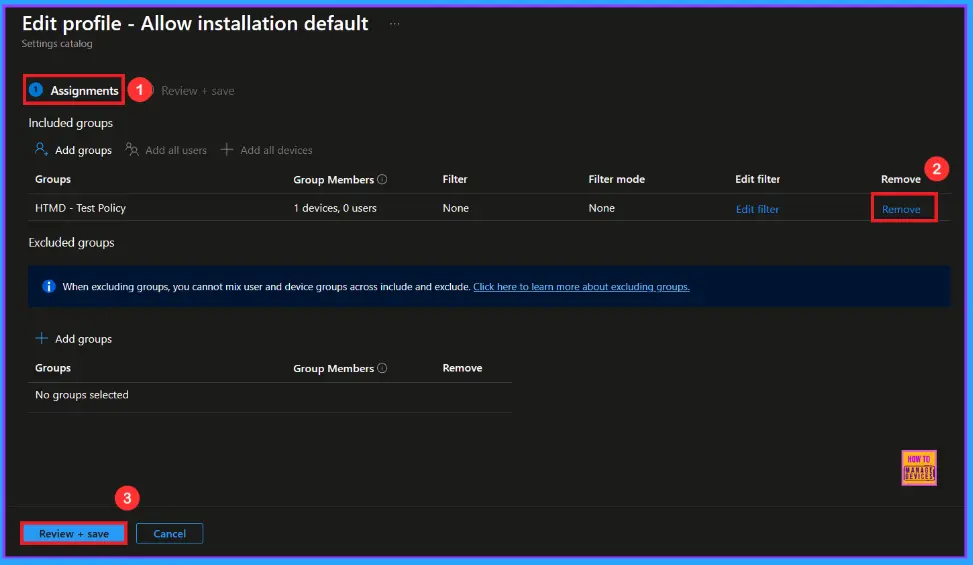The image size is (973, 565).
Task: Click the Add all devices label
Action: pos(276,150)
